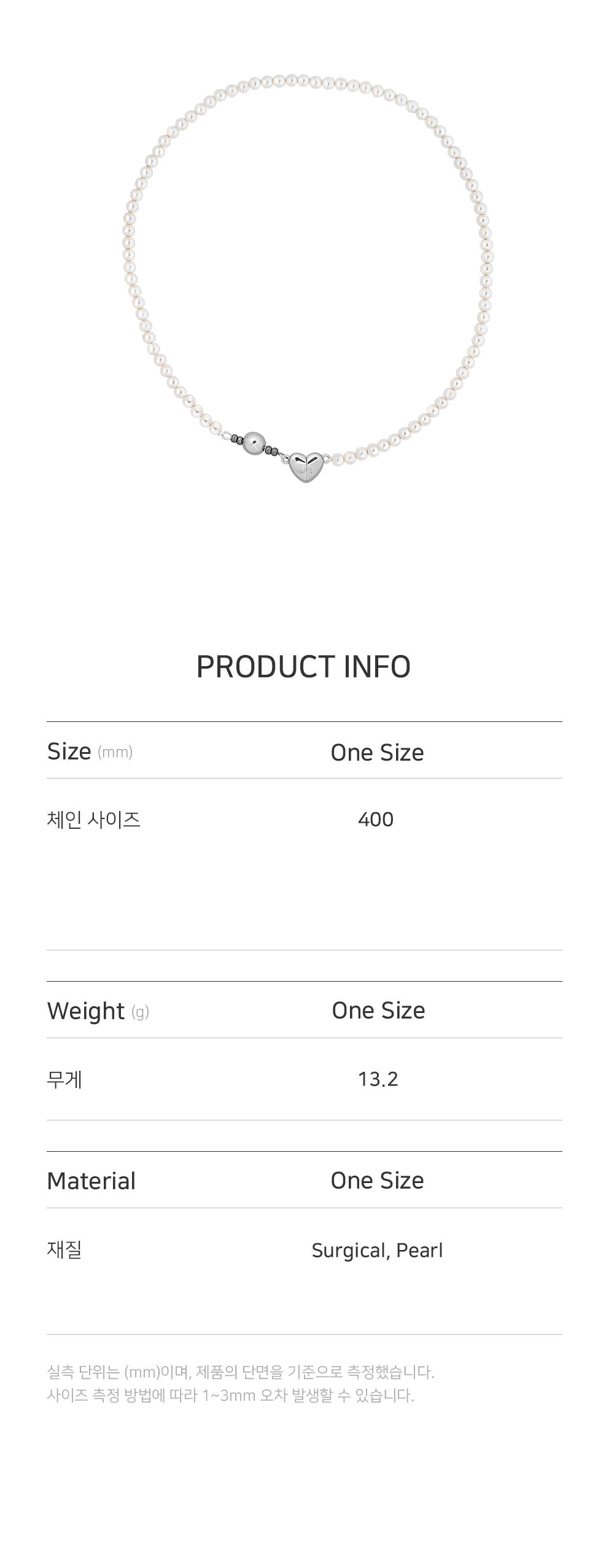
Task: Select One Size in the Material row
Action: tap(377, 1181)
